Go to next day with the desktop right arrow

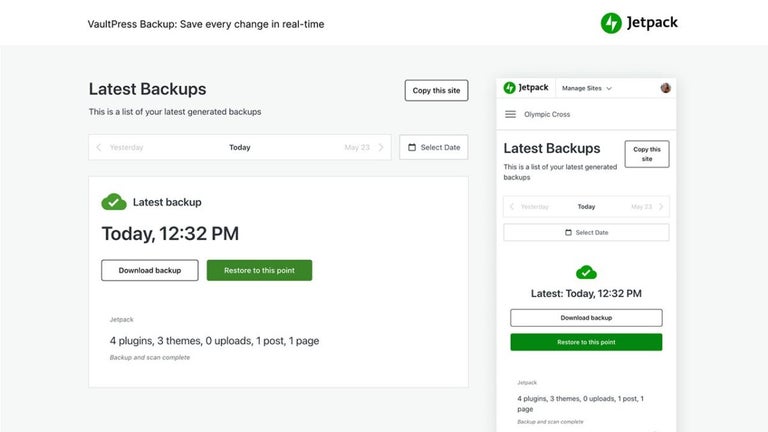pos(380,148)
